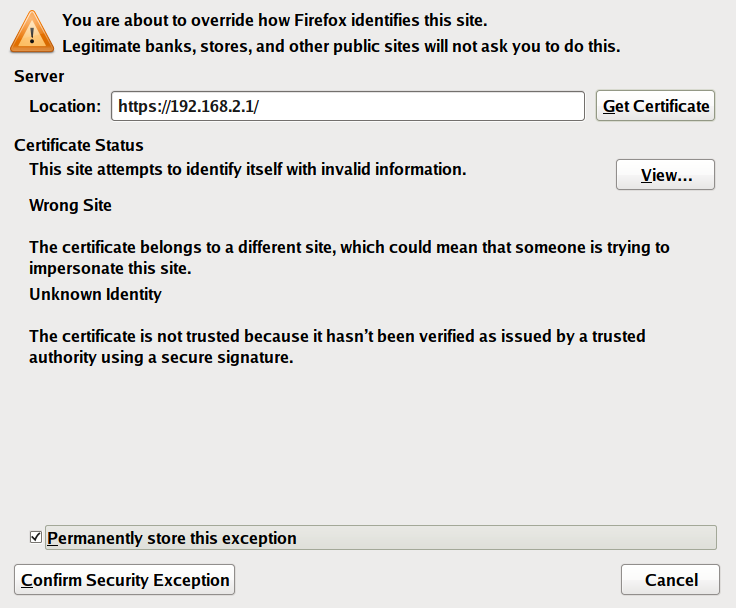Cancel the security exception dialog
Screen dimensions: 736x608
point(670,580)
